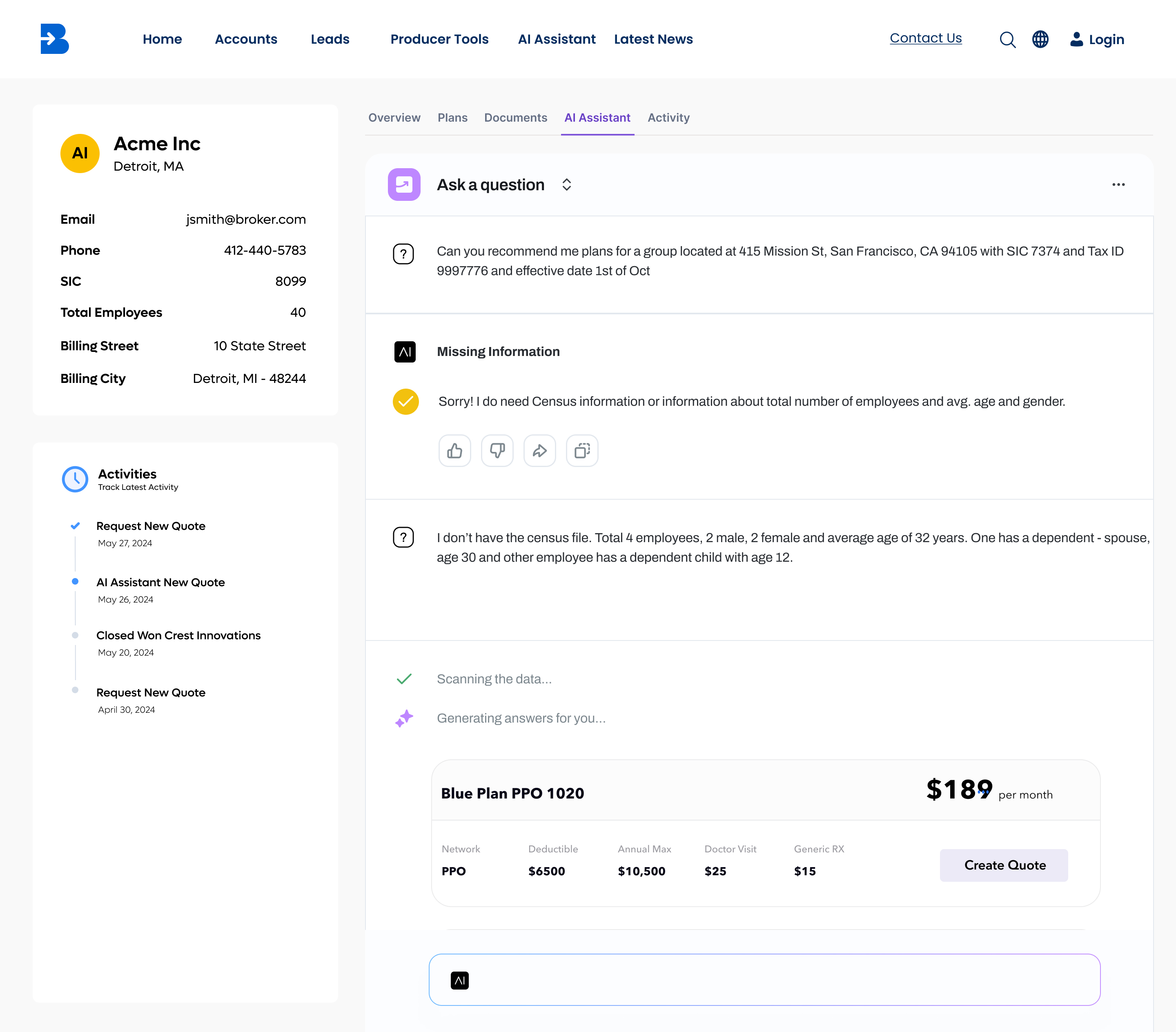Click the purple Ask a question icon
The image size is (1176, 1032).
tap(404, 185)
